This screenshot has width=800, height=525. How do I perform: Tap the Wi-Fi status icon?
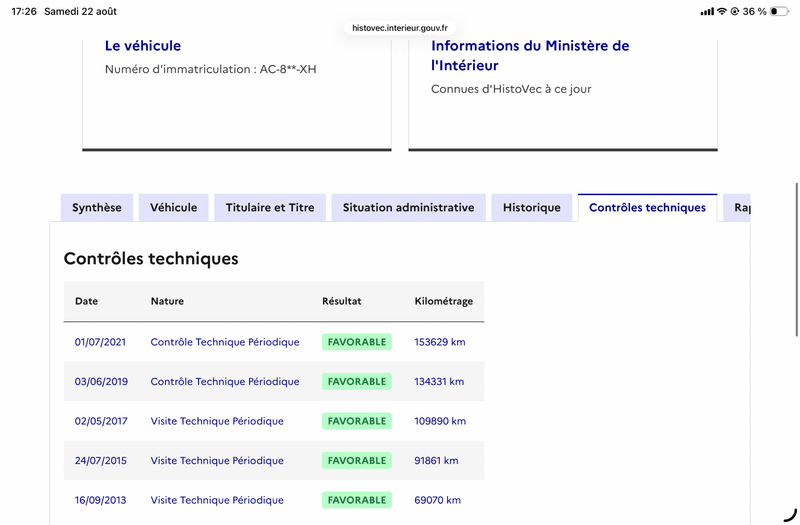pyautogui.click(x=722, y=11)
